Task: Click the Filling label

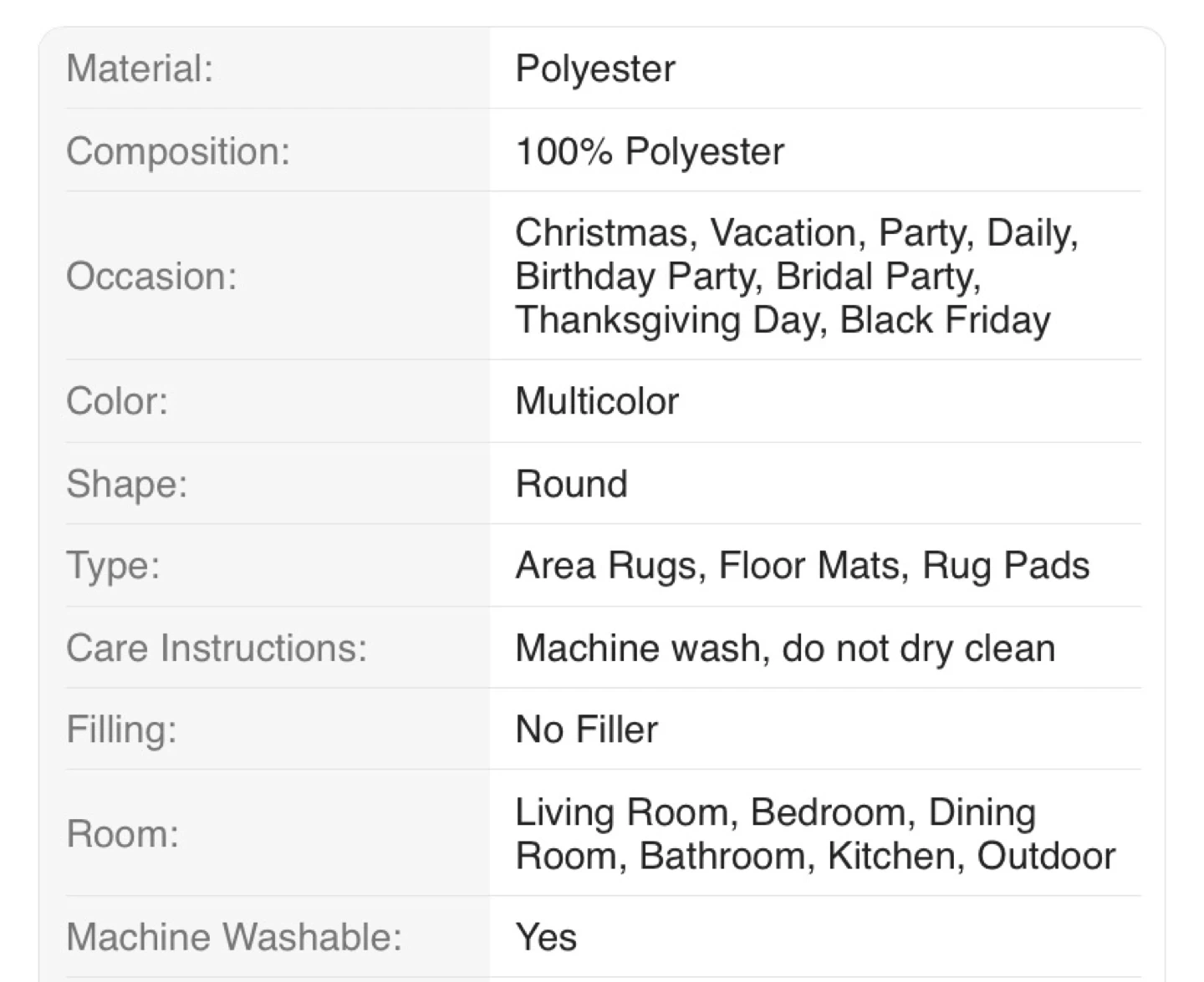Action: click(x=121, y=730)
